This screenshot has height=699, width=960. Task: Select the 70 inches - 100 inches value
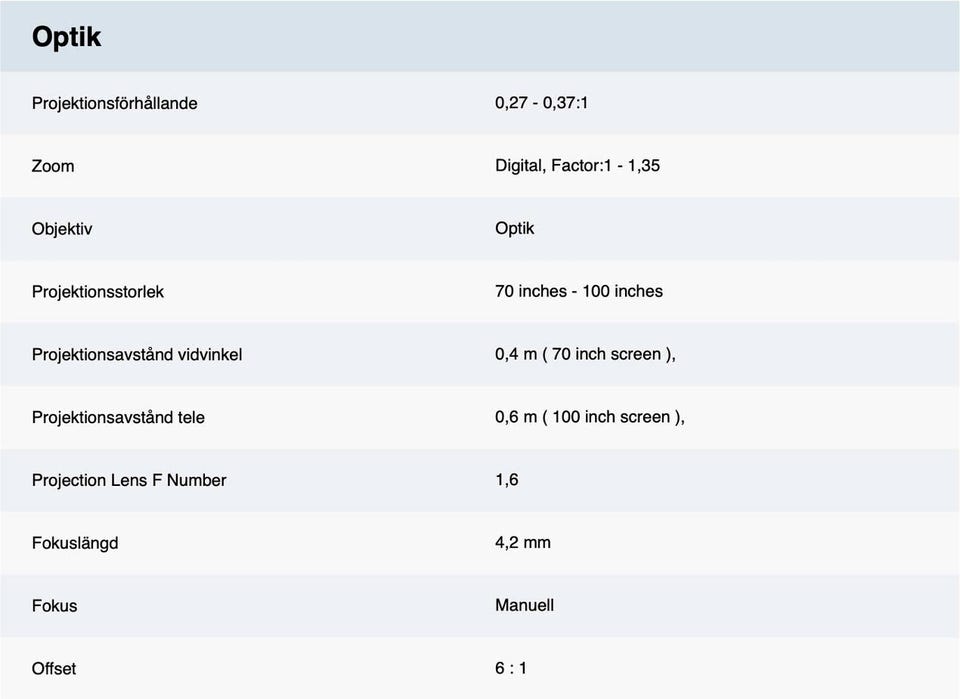tap(578, 292)
